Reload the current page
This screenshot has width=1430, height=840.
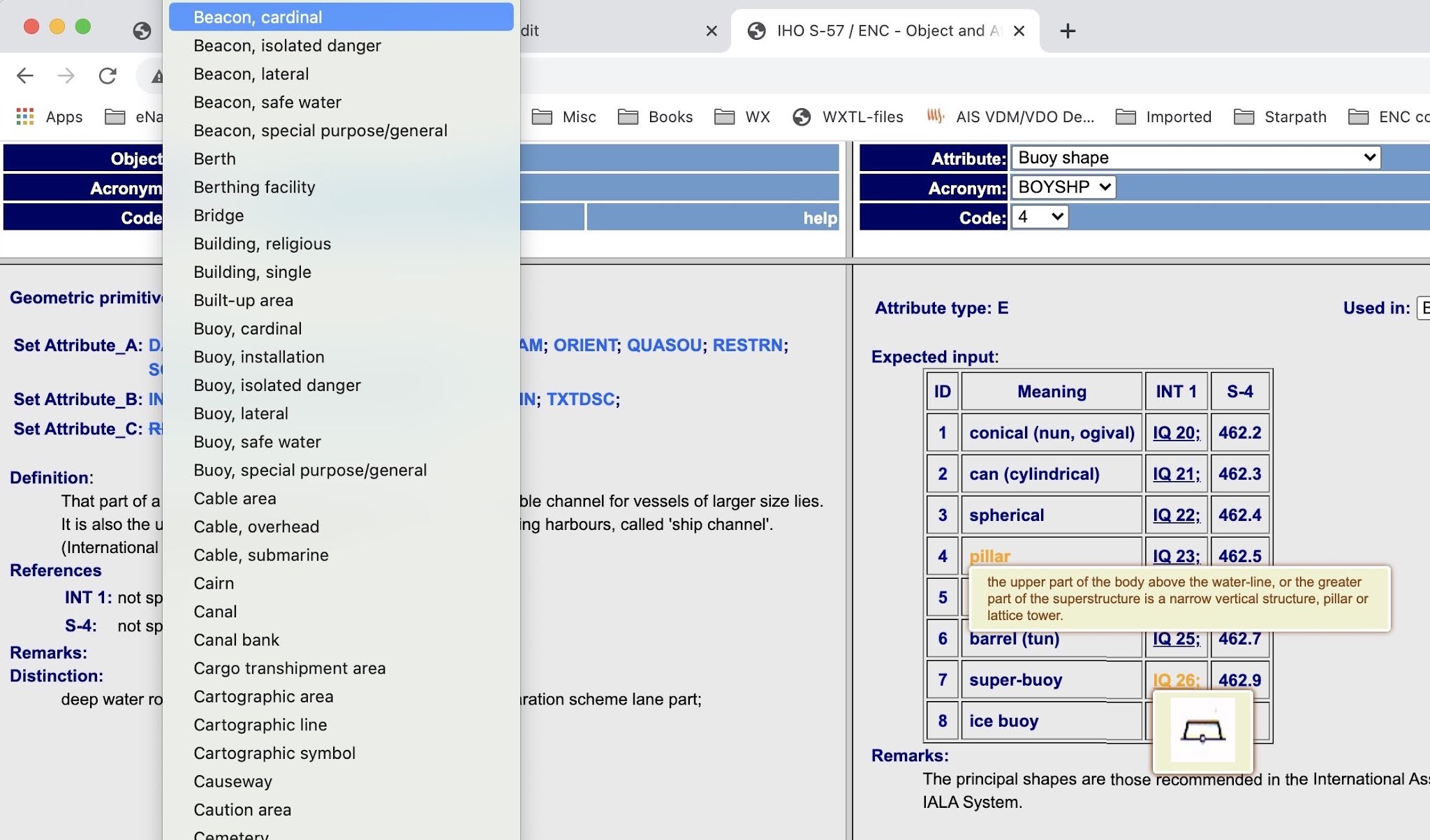(108, 75)
